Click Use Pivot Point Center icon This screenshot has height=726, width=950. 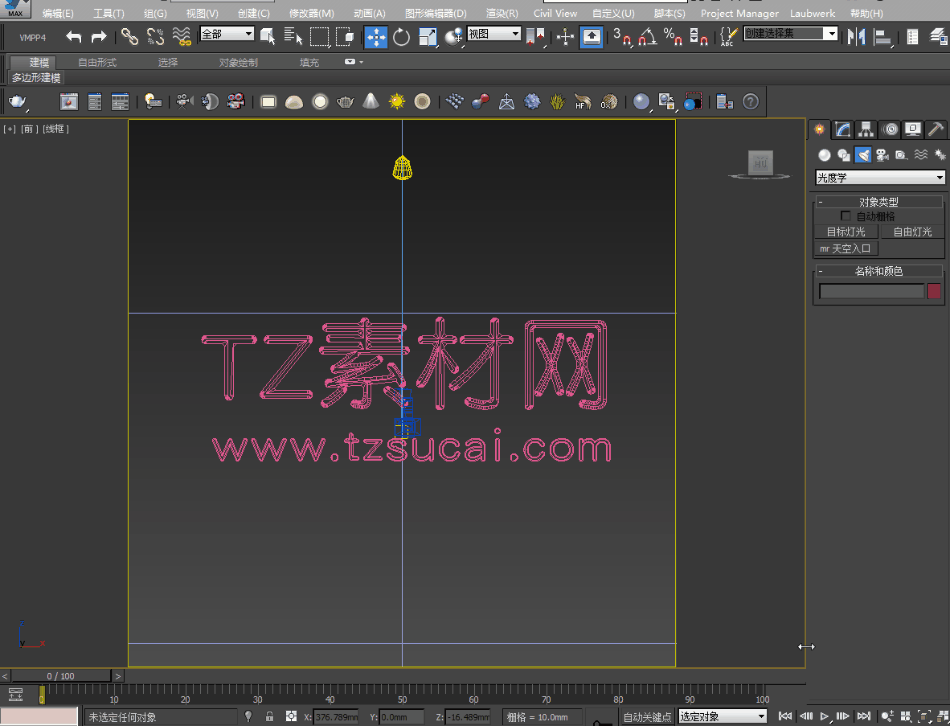[536, 37]
